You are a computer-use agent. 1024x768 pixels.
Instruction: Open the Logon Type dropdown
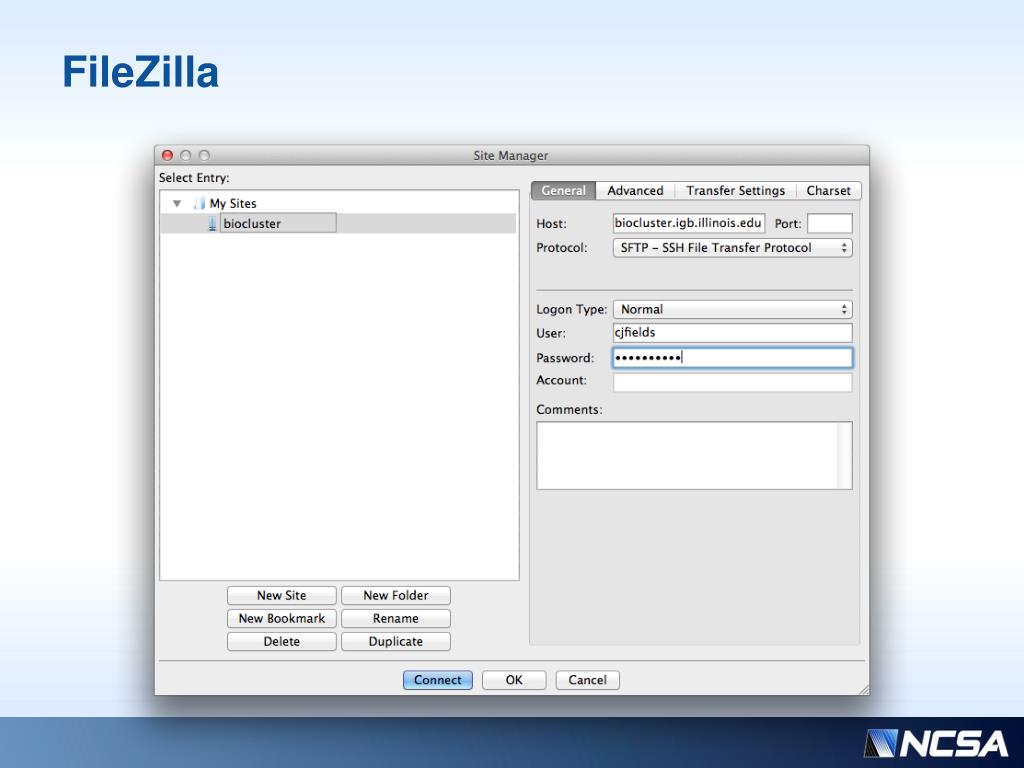pos(732,310)
